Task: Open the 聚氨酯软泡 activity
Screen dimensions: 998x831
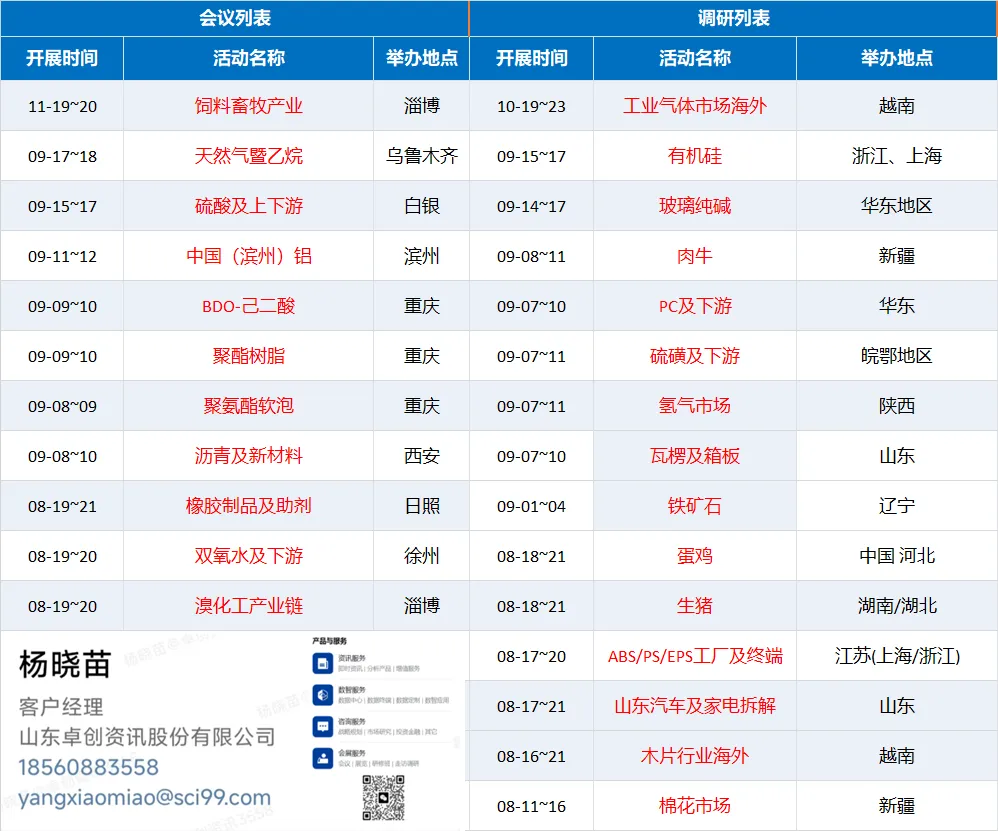Action: pyautogui.click(x=248, y=406)
